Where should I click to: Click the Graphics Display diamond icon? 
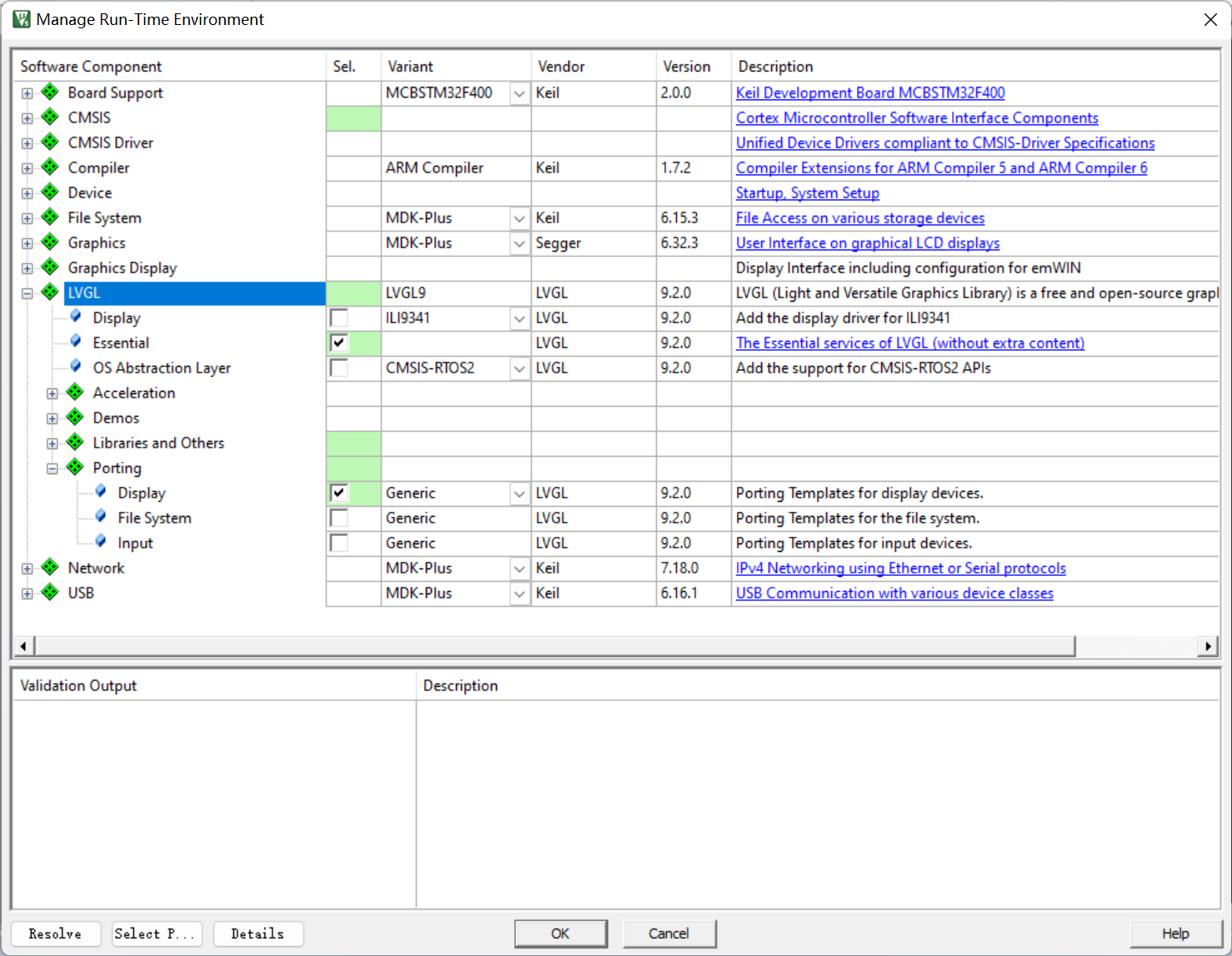[50, 267]
